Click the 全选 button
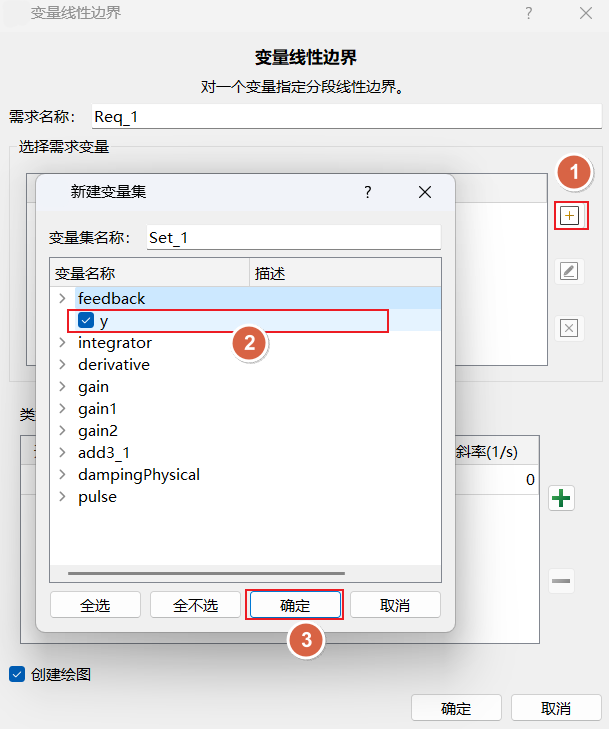The height and width of the screenshot is (729, 609). tap(95, 605)
